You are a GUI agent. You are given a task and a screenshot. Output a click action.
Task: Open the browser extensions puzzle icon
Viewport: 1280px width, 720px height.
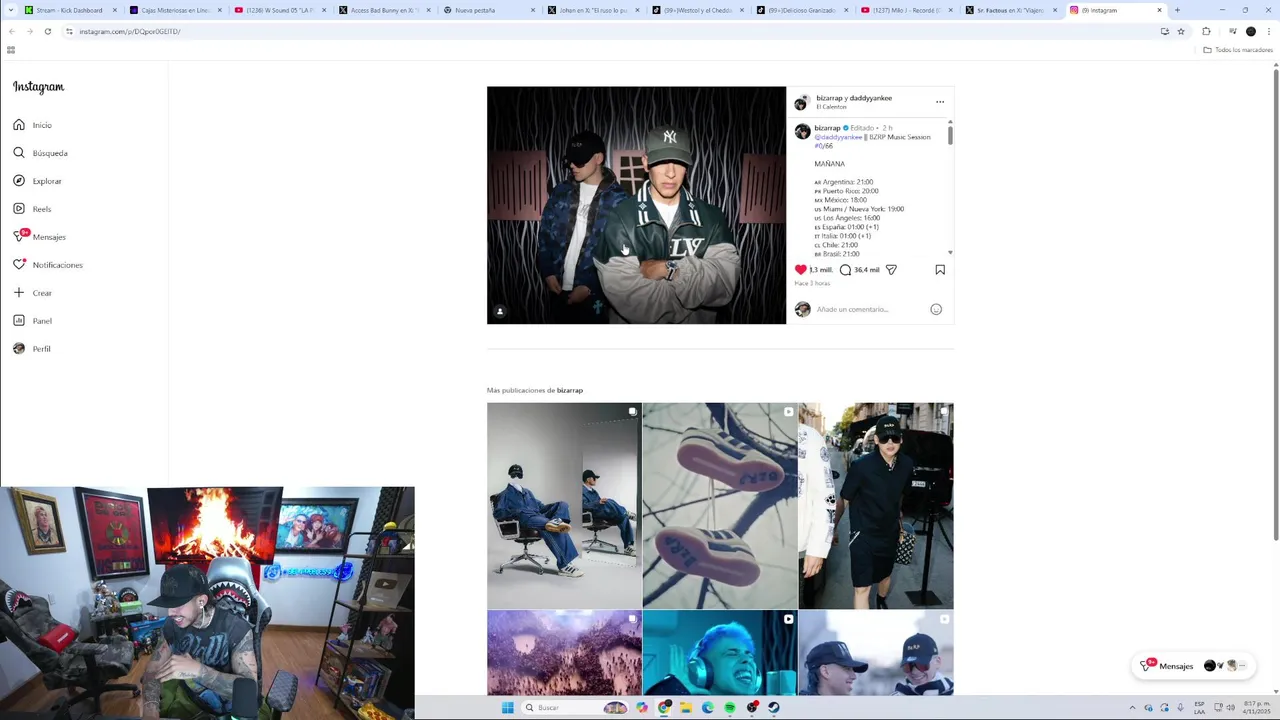(x=1206, y=31)
